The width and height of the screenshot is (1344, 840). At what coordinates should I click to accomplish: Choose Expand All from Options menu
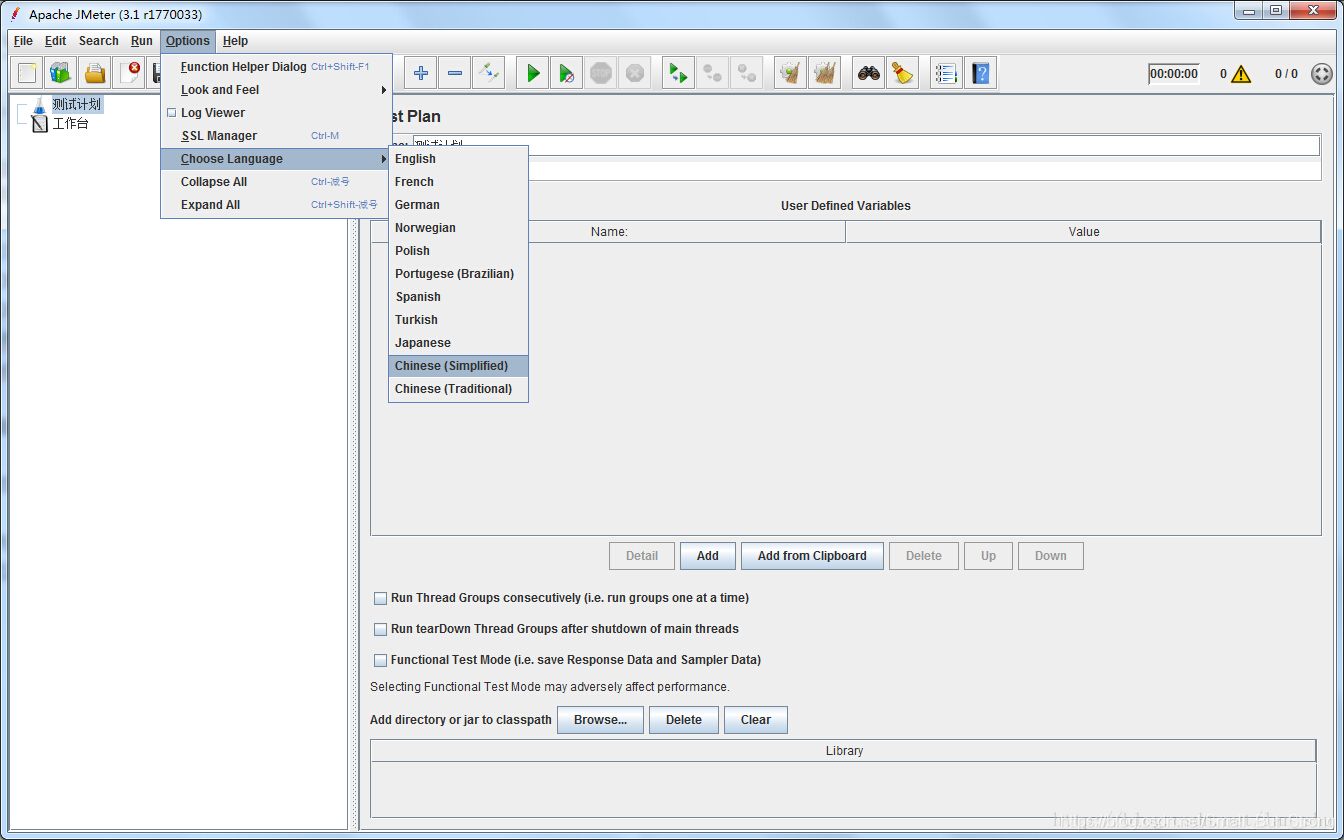276,205
